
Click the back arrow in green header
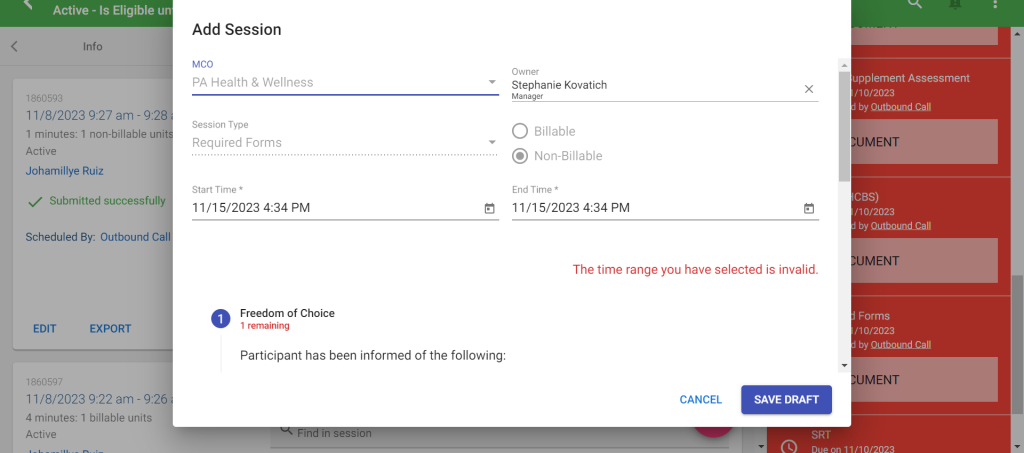(27, 5)
